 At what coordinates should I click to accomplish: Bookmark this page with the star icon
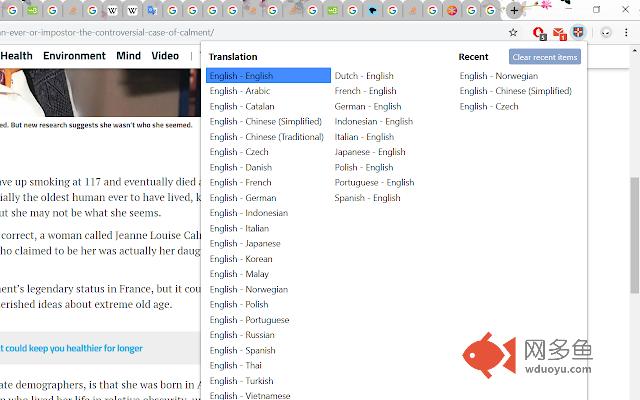click(x=513, y=32)
